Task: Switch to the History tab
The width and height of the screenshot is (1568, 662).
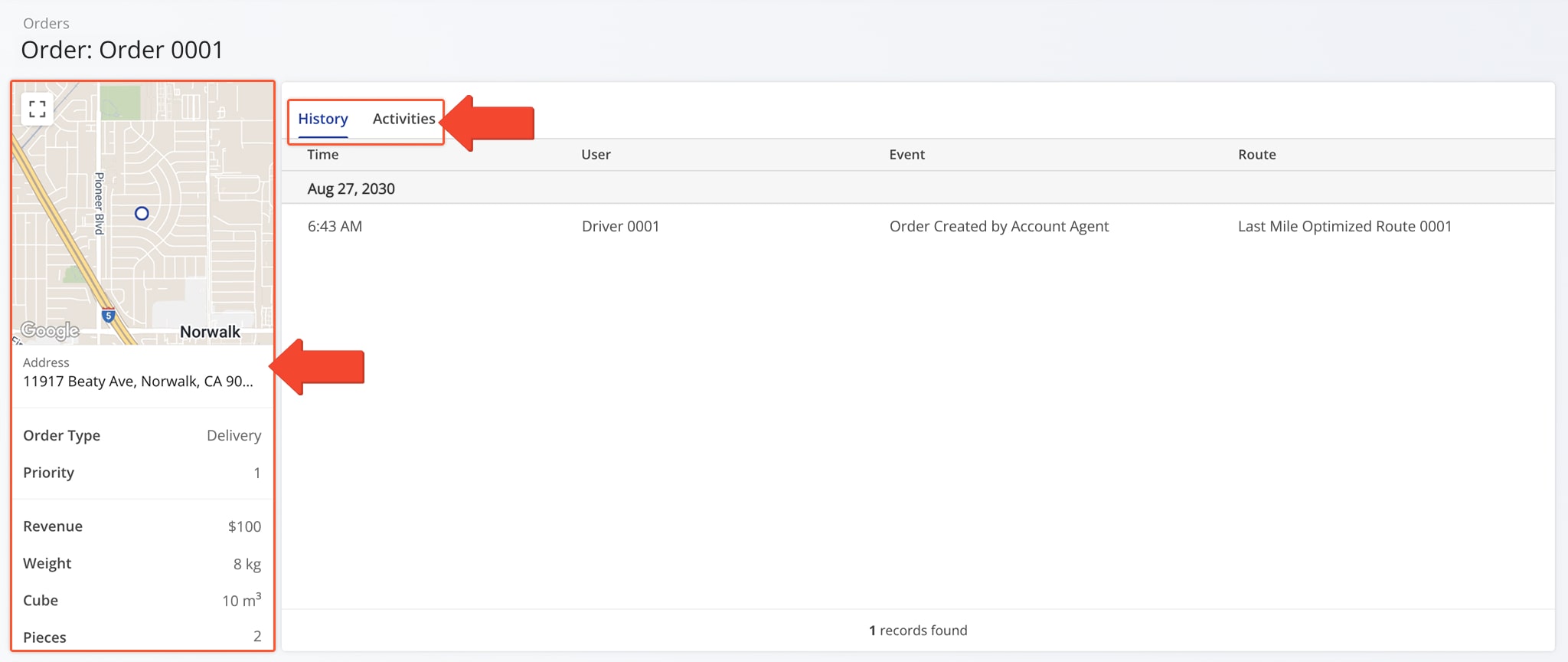Action: coord(323,119)
